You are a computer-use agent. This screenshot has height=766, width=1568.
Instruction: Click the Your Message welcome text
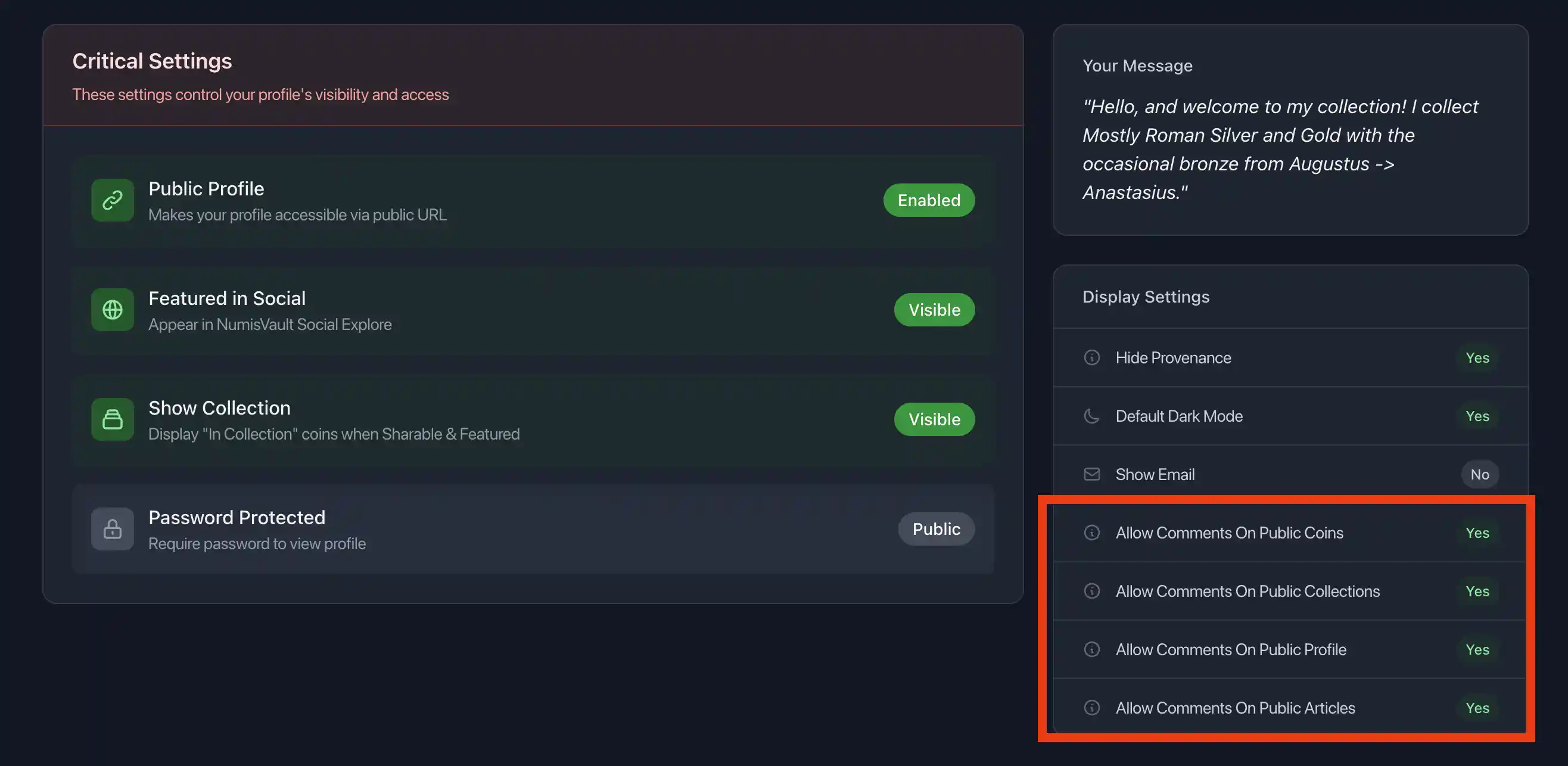pyautogui.click(x=1280, y=149)
